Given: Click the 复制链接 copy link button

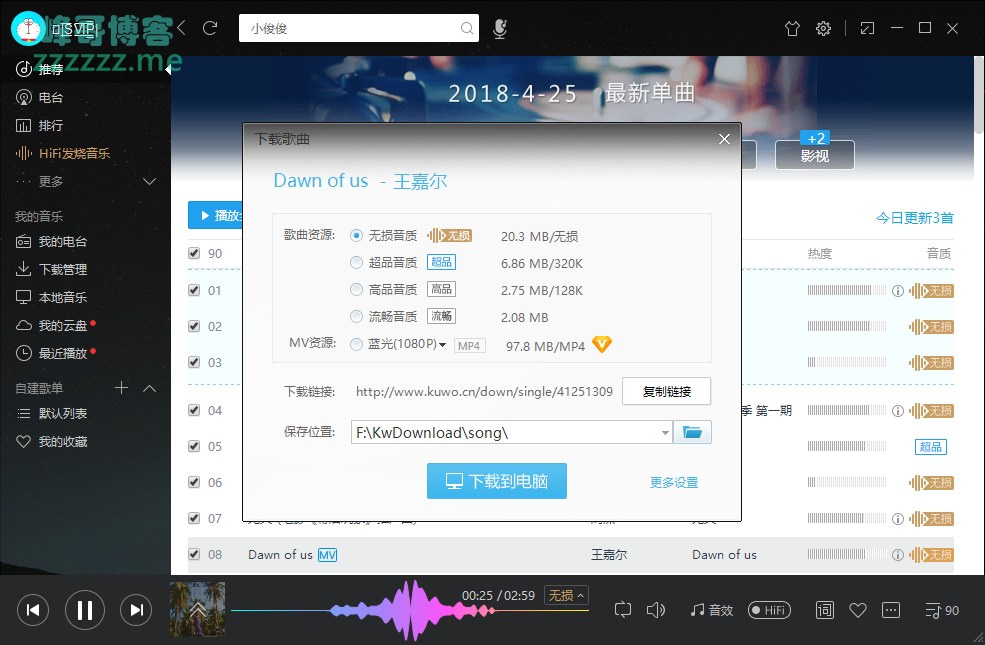Looking at the screenshot, I should point(666,391).
